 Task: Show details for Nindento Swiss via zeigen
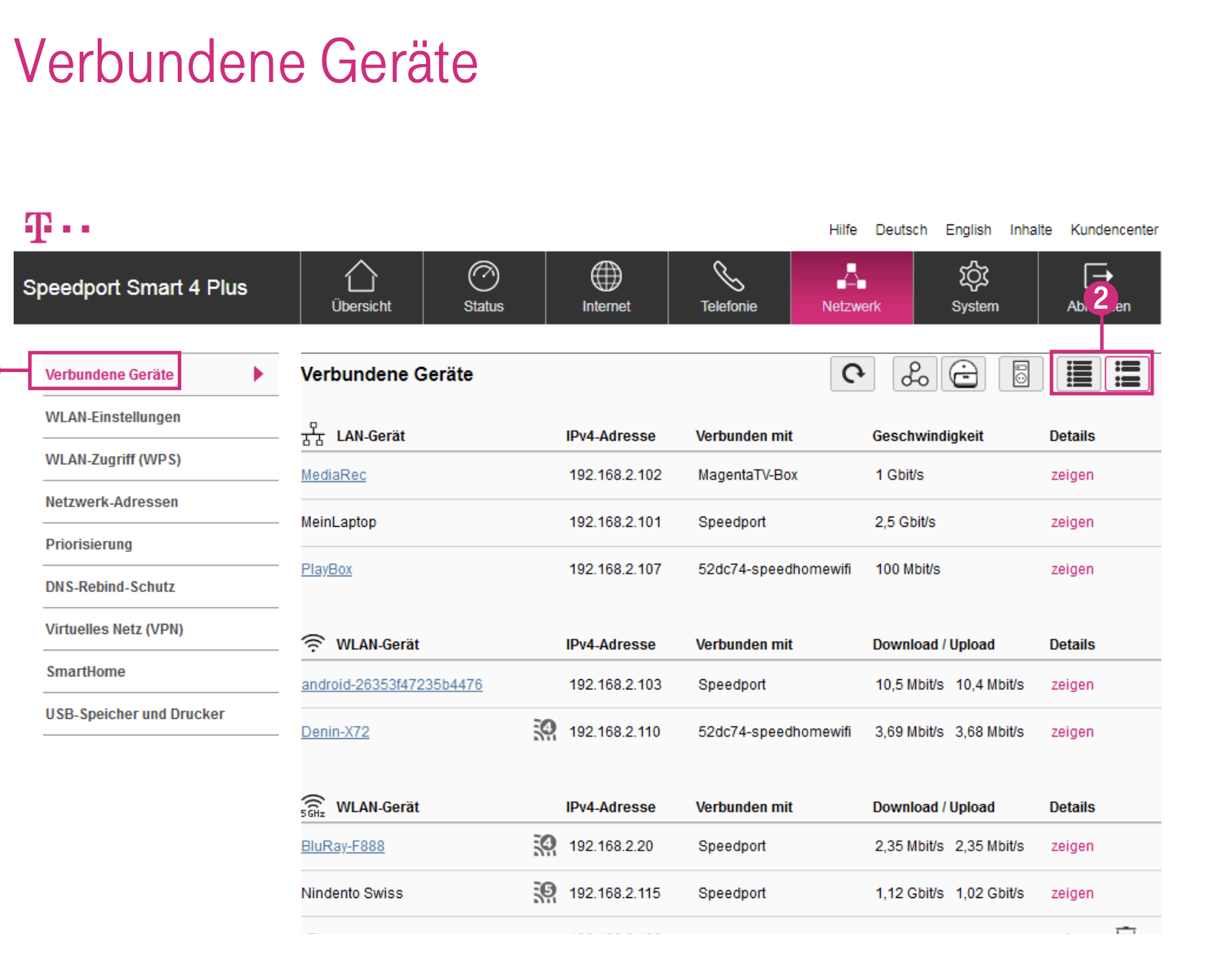(x=1071, y=893)
